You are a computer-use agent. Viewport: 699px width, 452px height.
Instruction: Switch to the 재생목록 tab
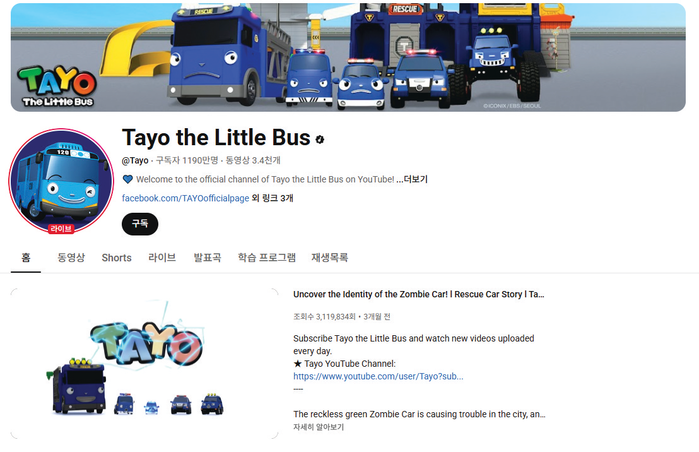(x=329, y=258)
